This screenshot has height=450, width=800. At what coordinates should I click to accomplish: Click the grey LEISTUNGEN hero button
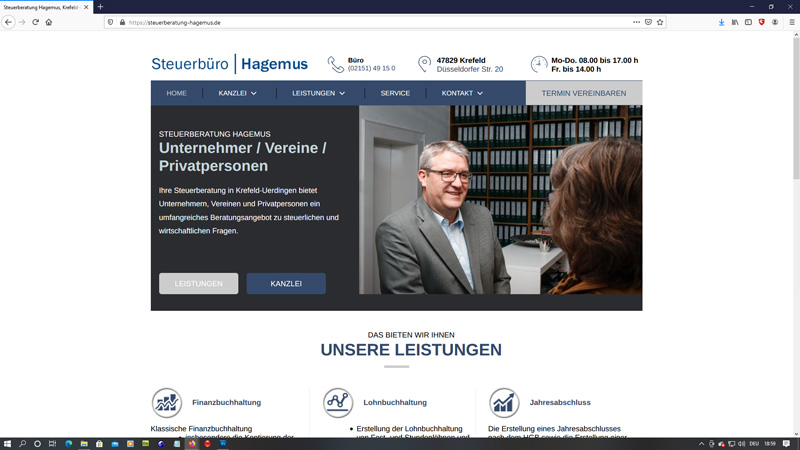[x=198, y=284]
